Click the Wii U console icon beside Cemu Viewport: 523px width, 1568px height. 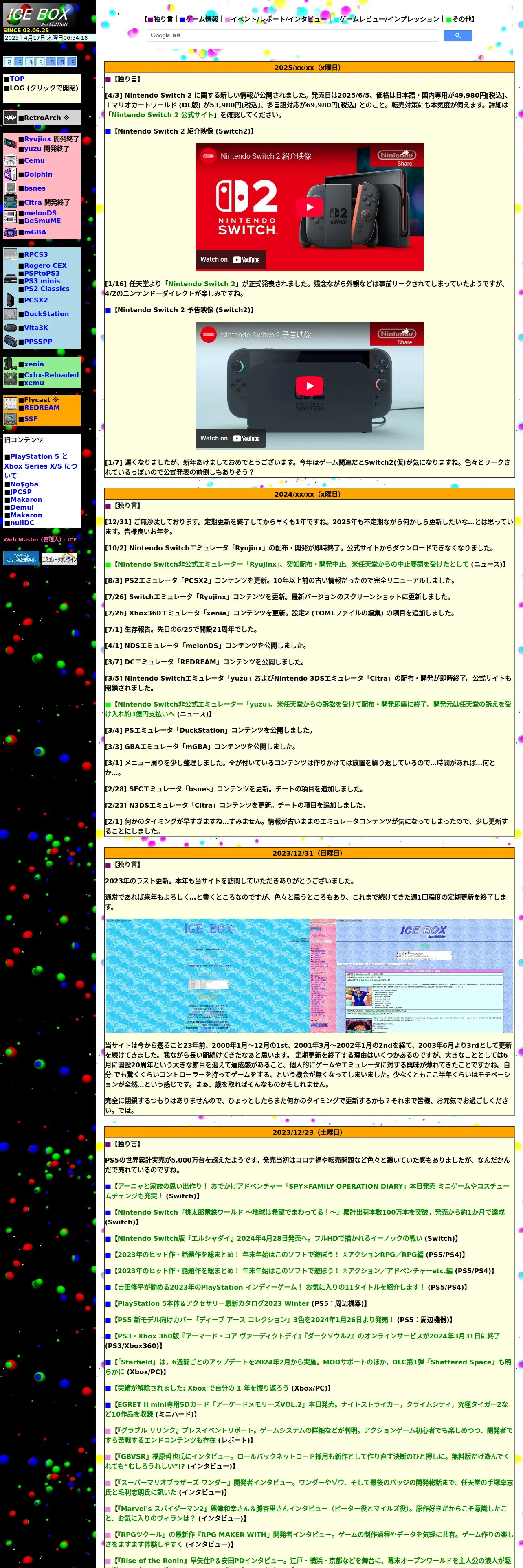tap(10, 161)
